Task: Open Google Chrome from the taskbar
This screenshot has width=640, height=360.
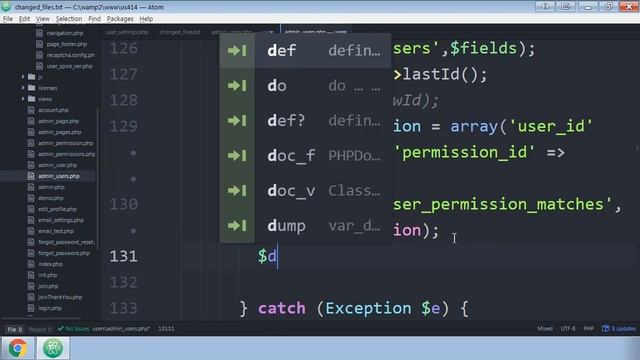Action: [x=18, y=348]
